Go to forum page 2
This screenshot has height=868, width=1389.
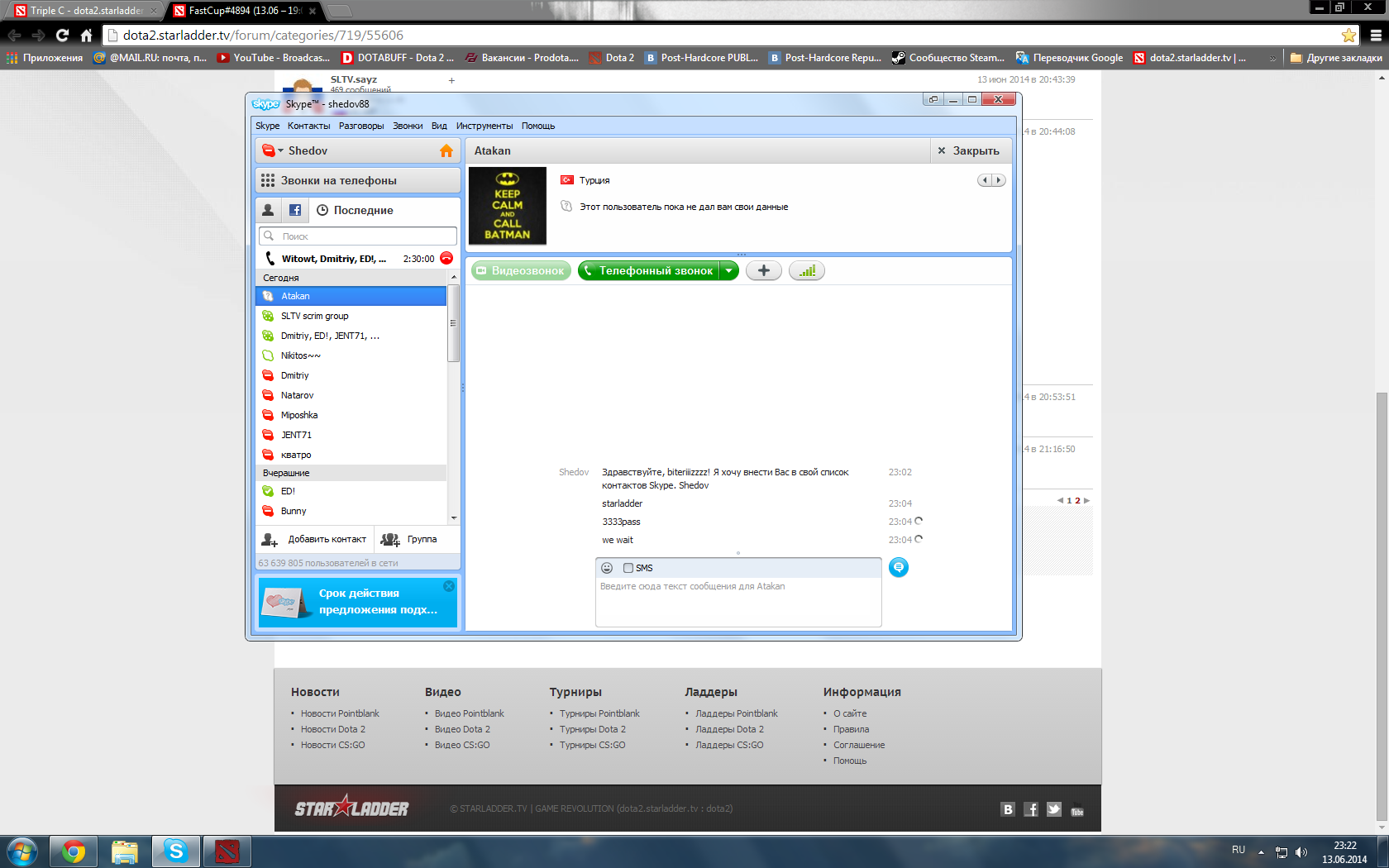pyautogui.click(x=1077, y=501)
